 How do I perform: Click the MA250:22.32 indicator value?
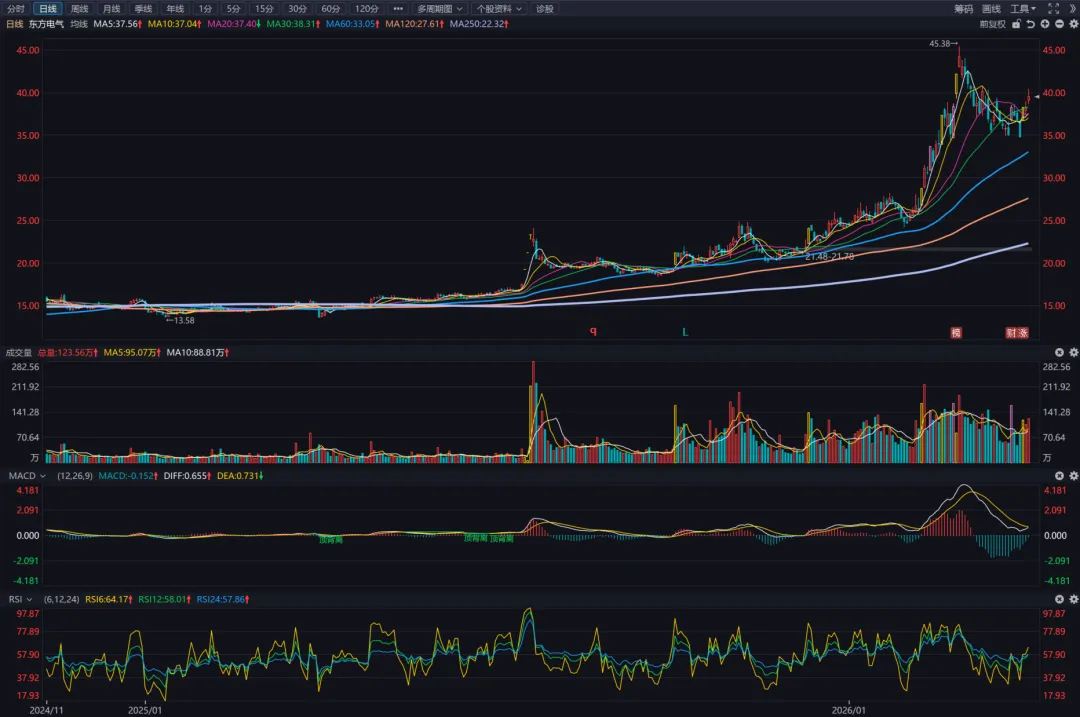tap(479, 24)
